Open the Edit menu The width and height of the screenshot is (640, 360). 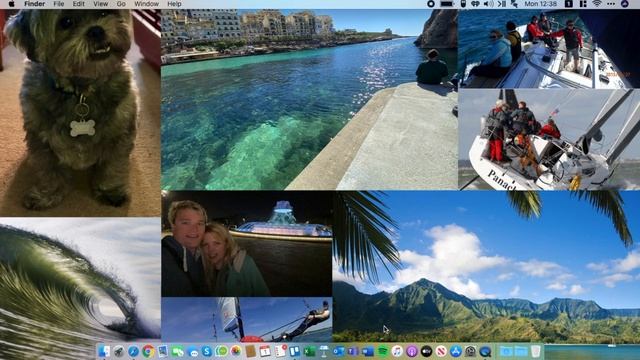click(78, 4)
